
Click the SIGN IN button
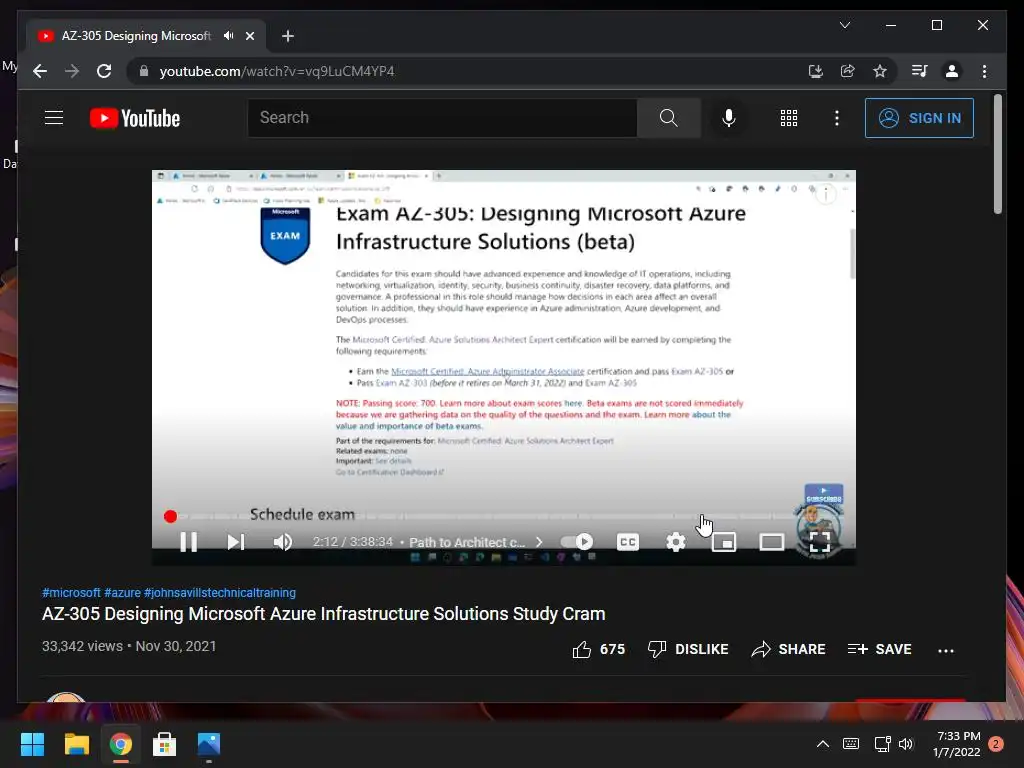point(920,118)
